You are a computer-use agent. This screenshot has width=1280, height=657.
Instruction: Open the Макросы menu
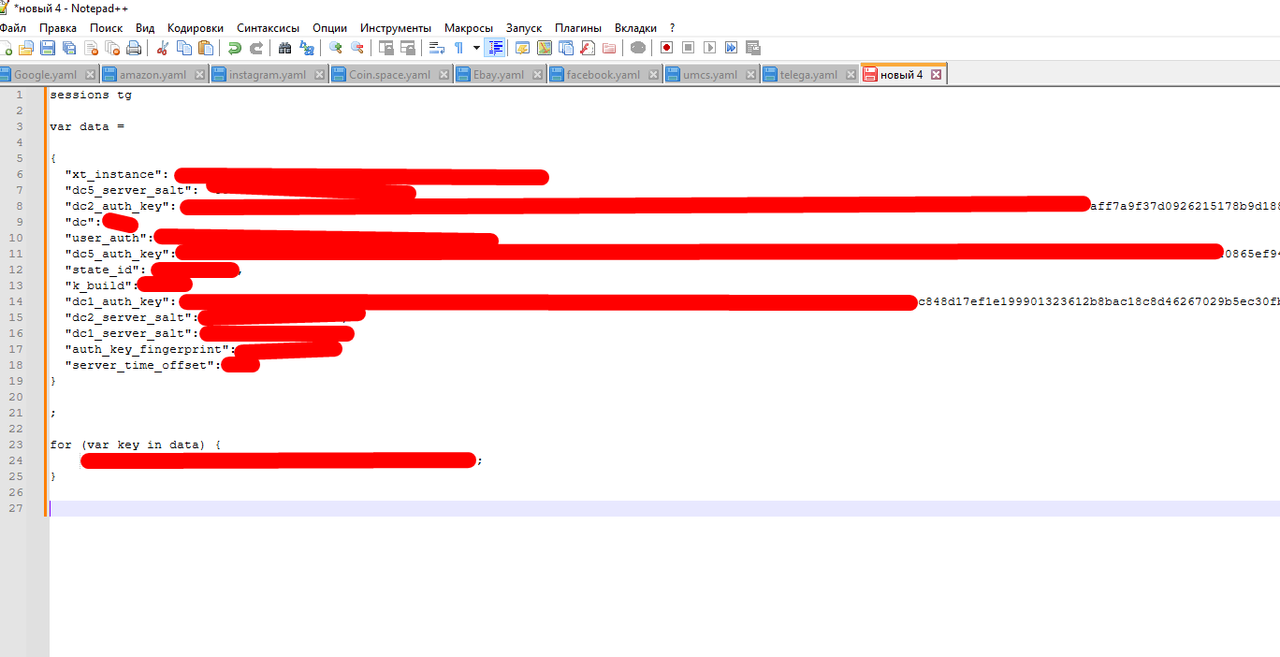pyautogui.click(x=468, y=28)
